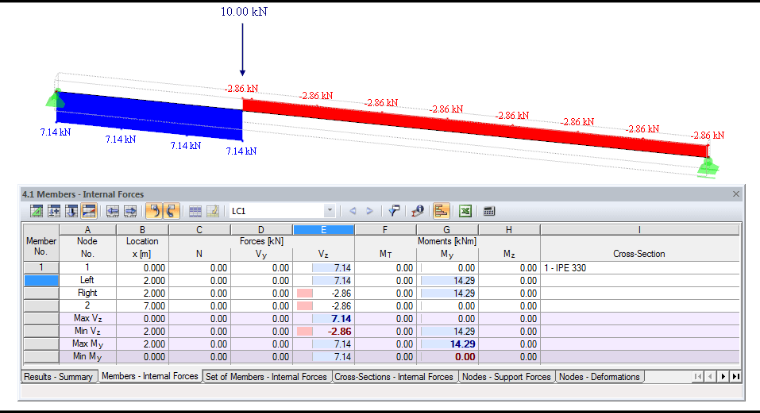Click the calculator-like toolbar icon
Viewport: 760px width, 413px height.
(x=489, y=211)
